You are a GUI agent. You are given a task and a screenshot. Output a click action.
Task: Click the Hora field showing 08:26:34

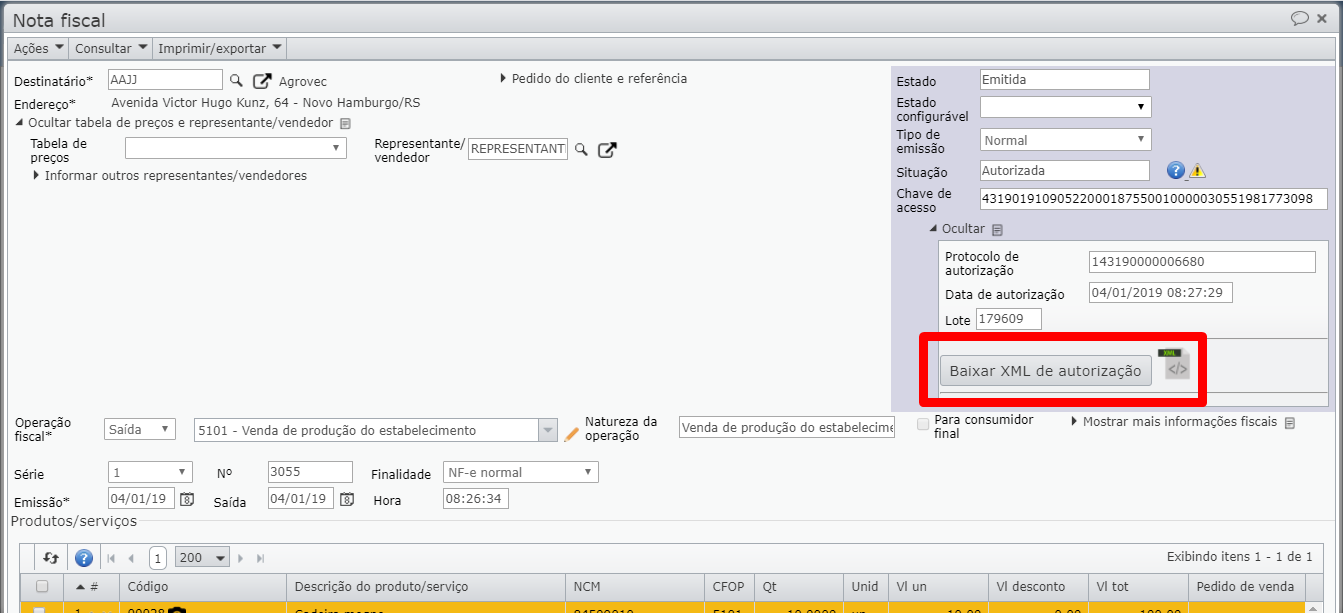tap(476, 498)
